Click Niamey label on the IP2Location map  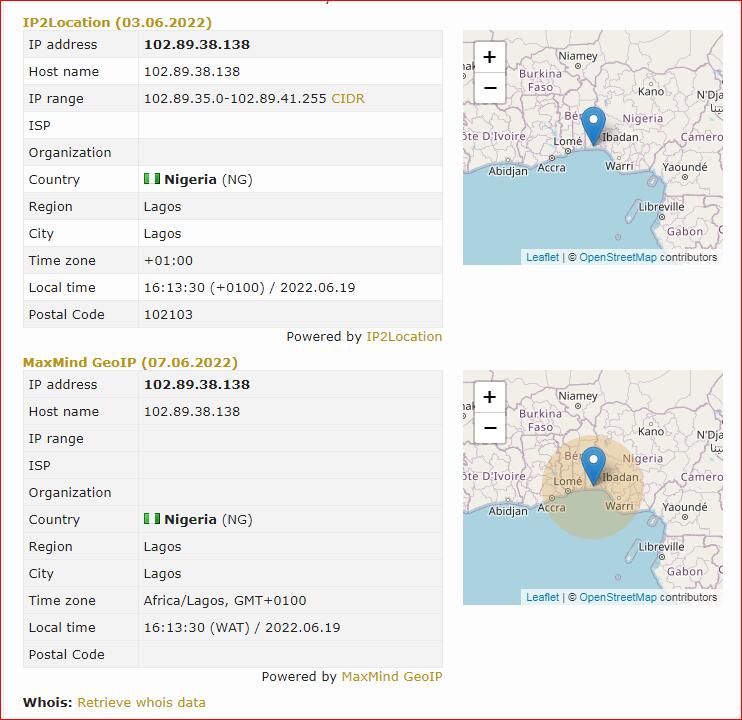coord(578,56)
